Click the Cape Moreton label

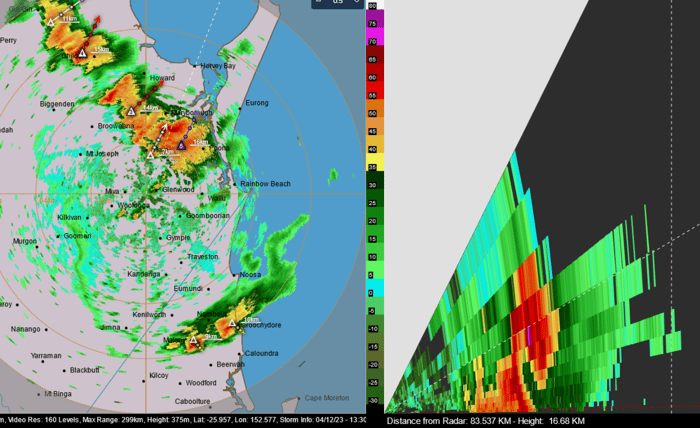click(327, 398)
